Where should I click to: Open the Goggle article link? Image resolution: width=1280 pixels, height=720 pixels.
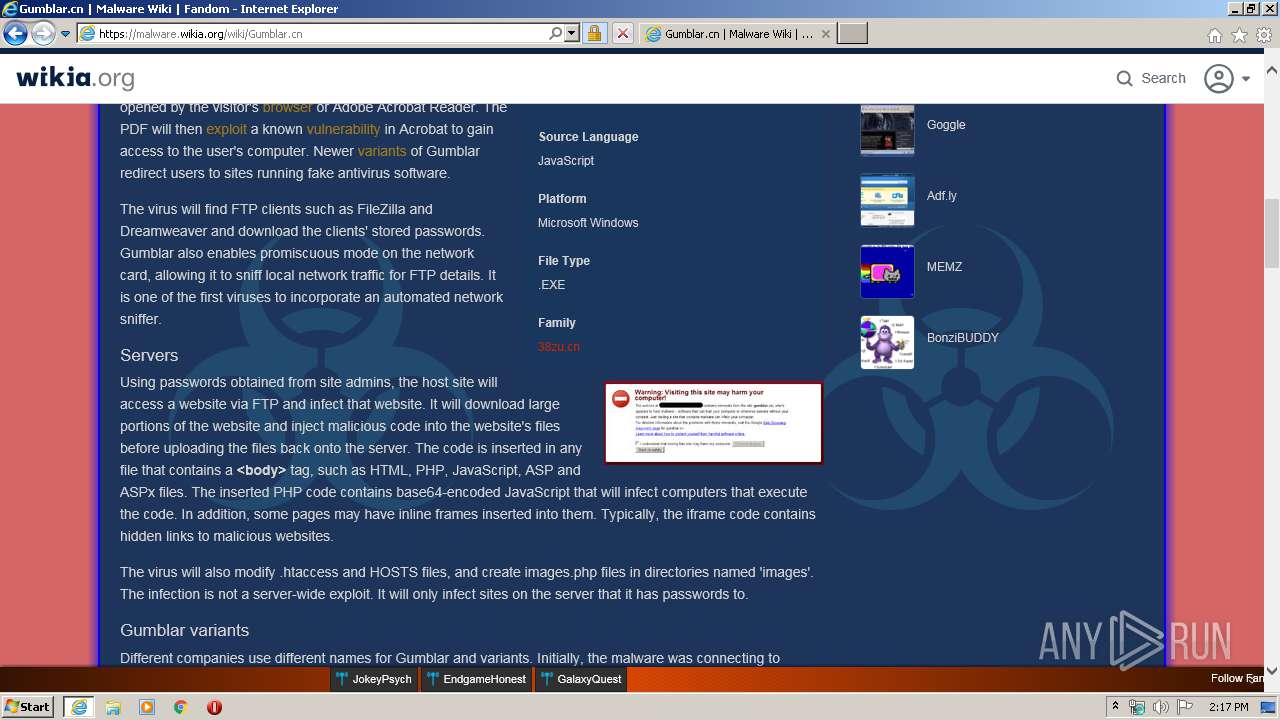946,125
